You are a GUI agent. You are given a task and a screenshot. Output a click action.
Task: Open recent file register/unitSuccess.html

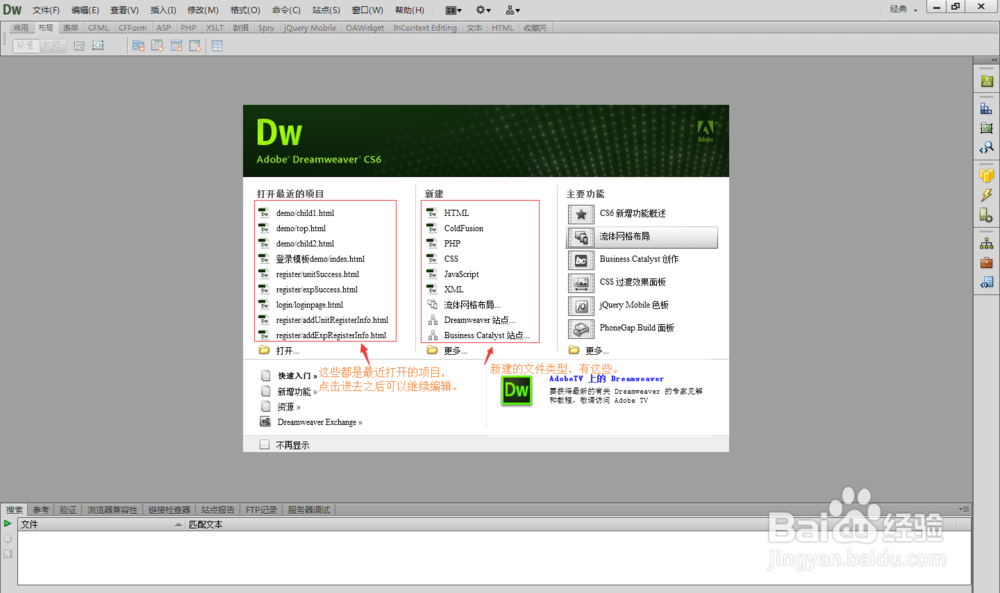[x=318, y=274]
